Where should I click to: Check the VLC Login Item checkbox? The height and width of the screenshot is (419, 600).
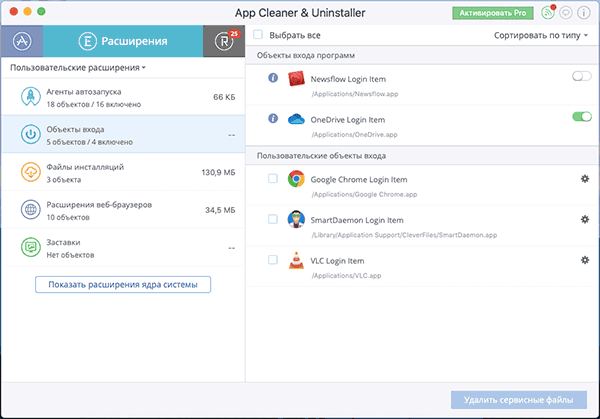(x=273, y=259)
